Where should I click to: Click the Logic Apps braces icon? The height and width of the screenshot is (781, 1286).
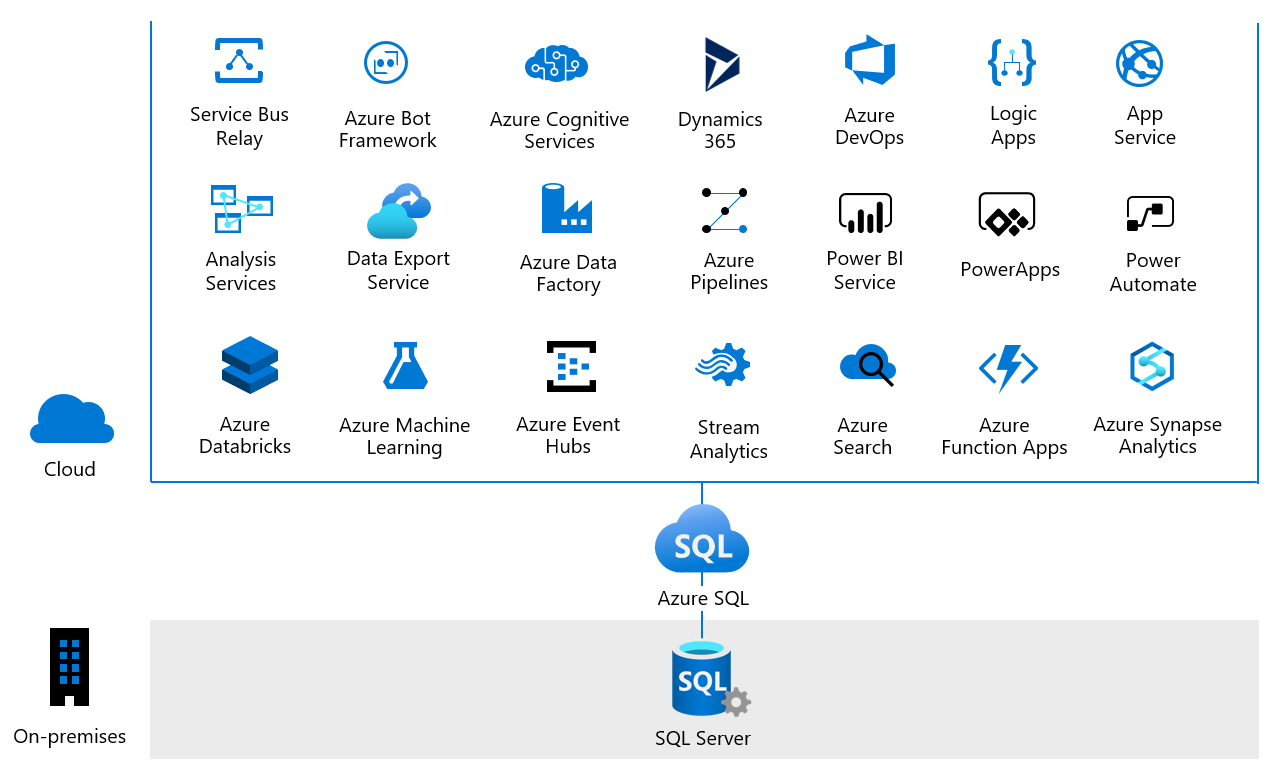pyautogui.click(x=1012, y=62)
